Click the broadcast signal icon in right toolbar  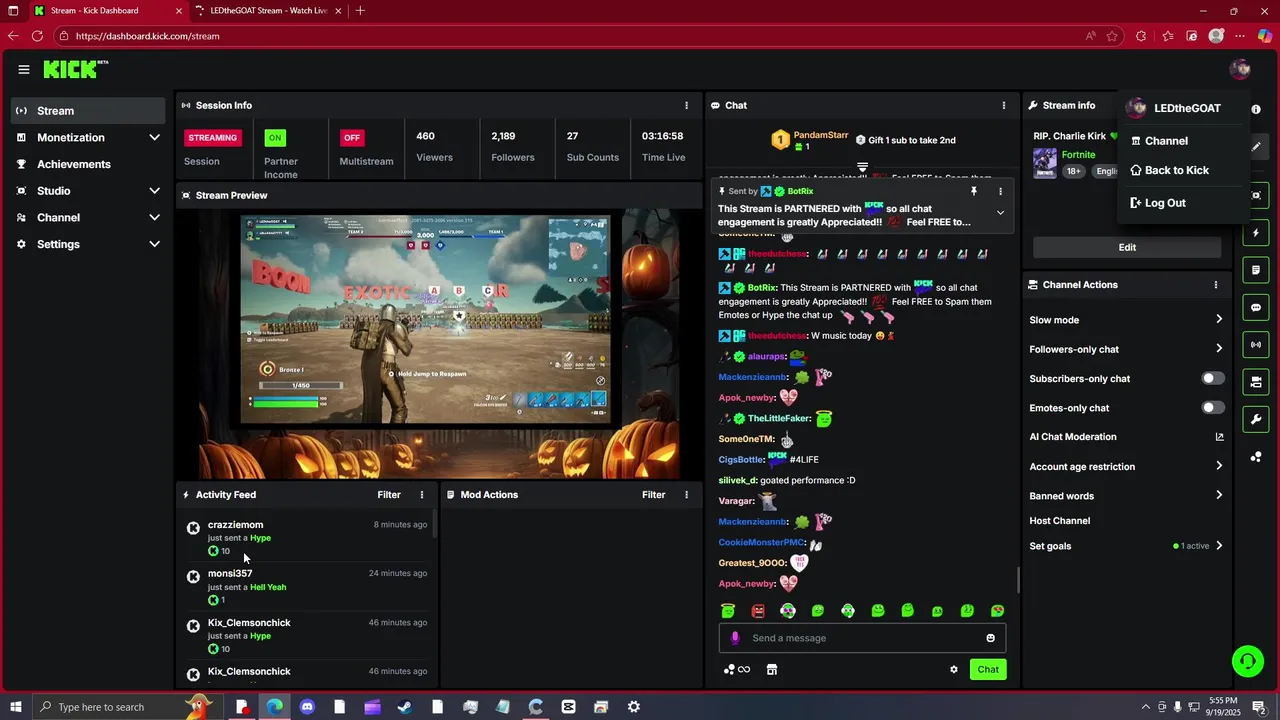point(1256,345)
